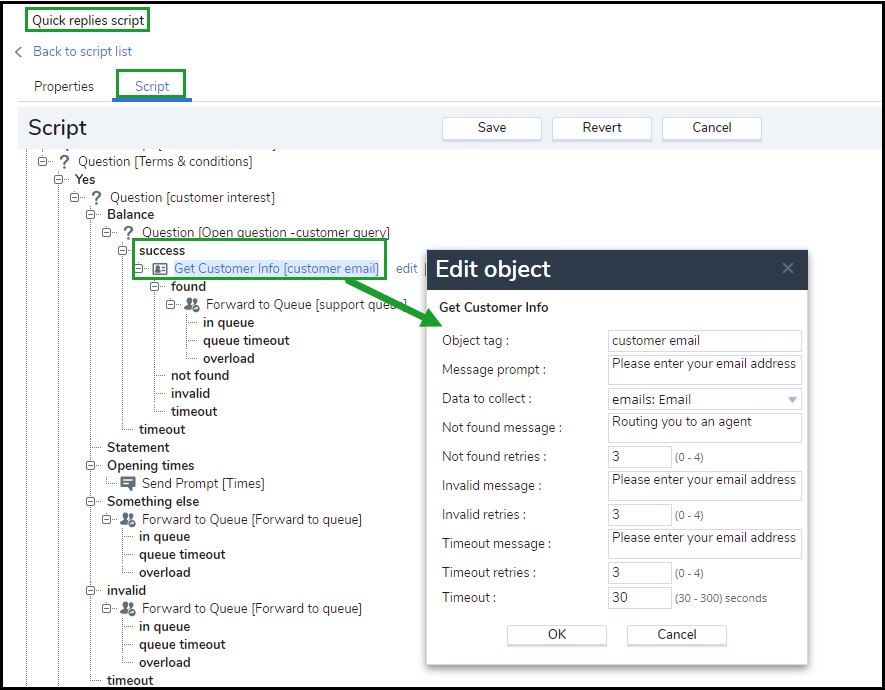Collapse the Opening times branch
Screen dimensions: 885x690
tap(90, 465)
